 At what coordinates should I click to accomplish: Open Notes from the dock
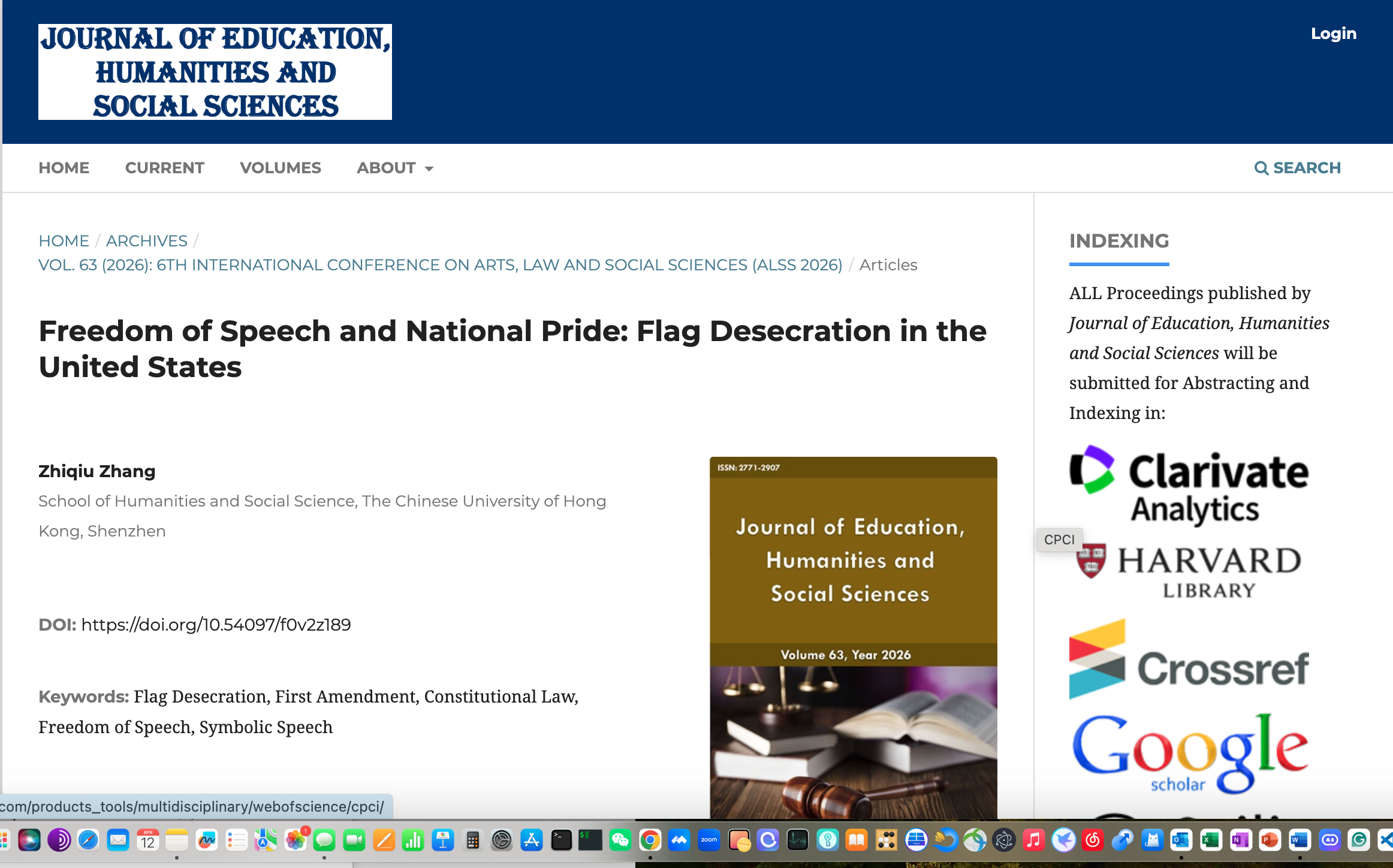tap(177, 840)
